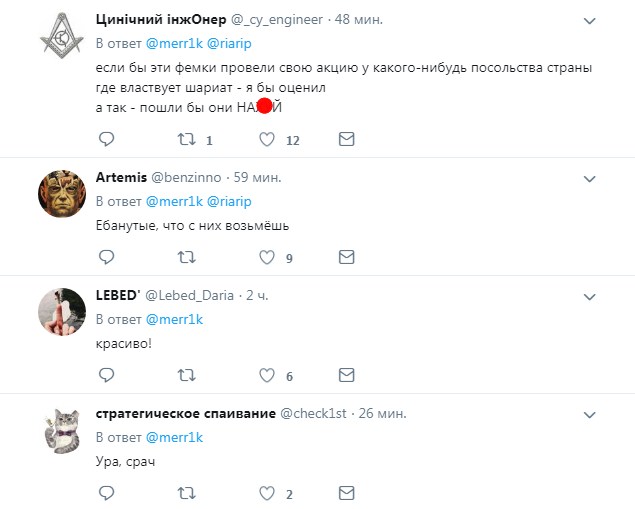Open dropdown arrow on LEBED' tweet
Viewport: 635px width, 509px height.
click(591, 295)
